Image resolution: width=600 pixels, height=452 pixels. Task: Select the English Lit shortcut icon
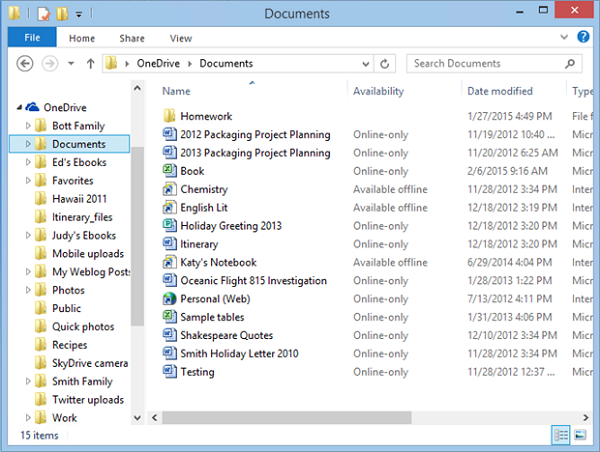[169, 207]
